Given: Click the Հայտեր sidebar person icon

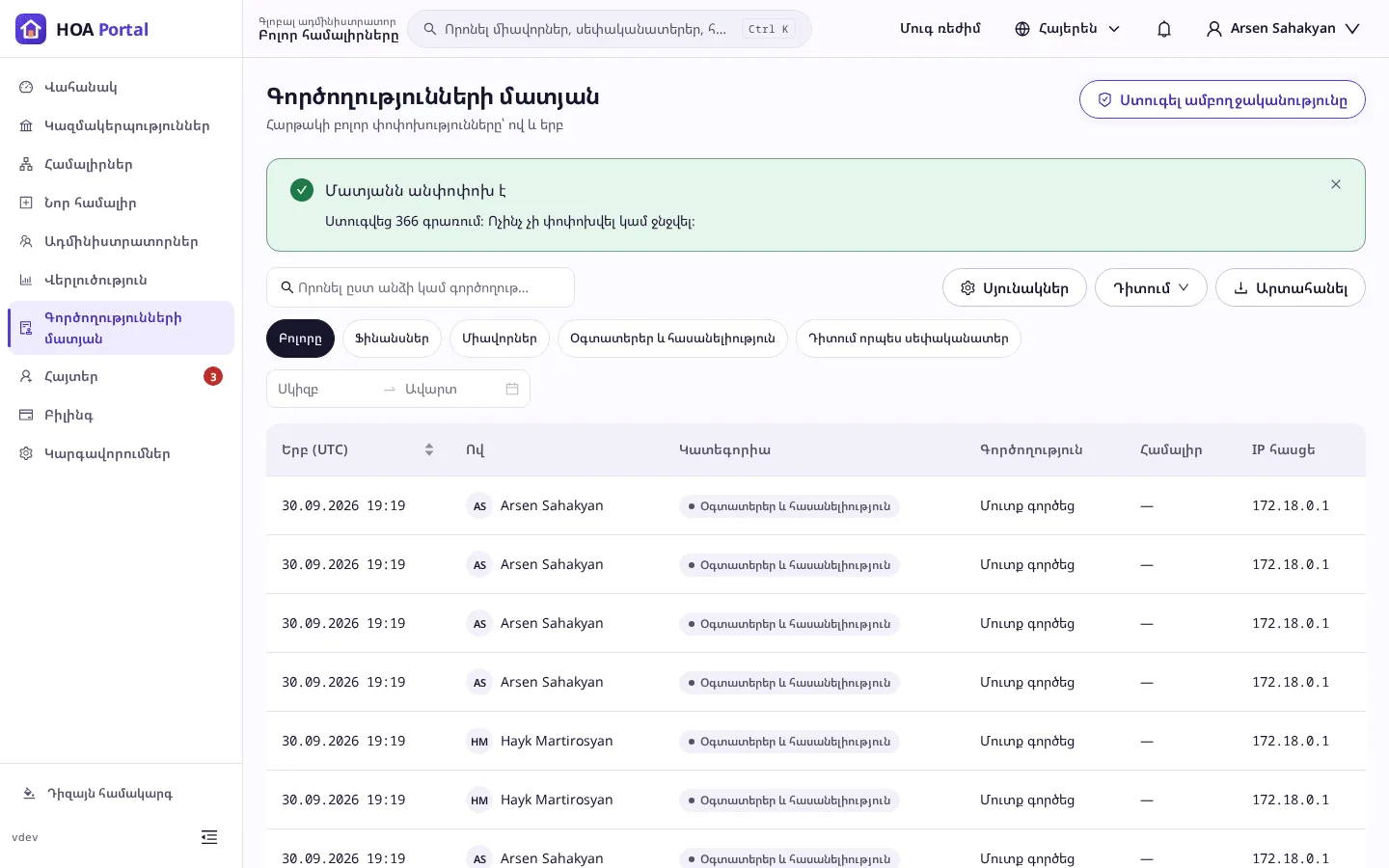Looking at the screenshot, I should pos(26,376).
